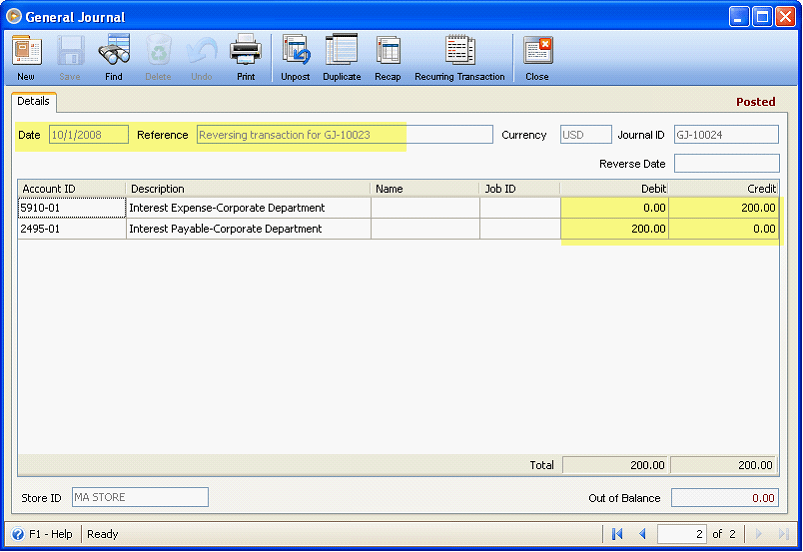Click the Job ID column header
This screenshot has height=552, width=803.
point(520,189)
